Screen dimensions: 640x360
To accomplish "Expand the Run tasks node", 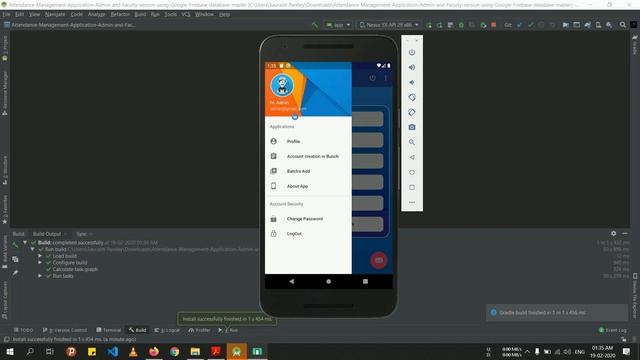I will tap(40, 276).
